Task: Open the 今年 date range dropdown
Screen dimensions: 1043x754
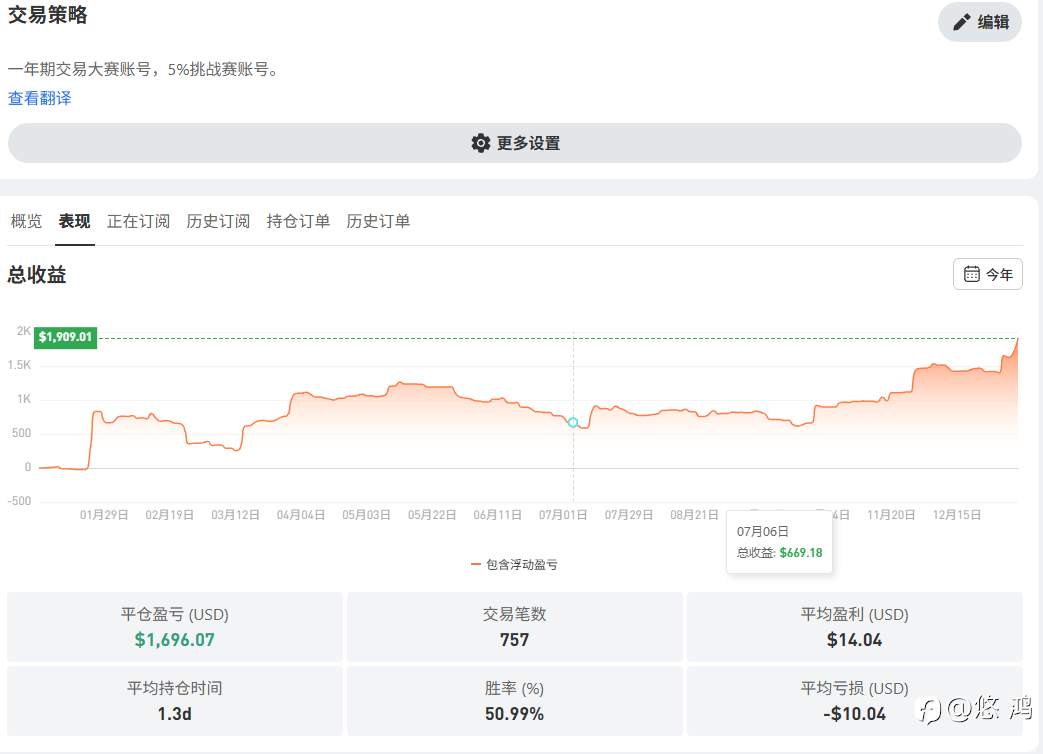Action: click(x=988, y=274)
